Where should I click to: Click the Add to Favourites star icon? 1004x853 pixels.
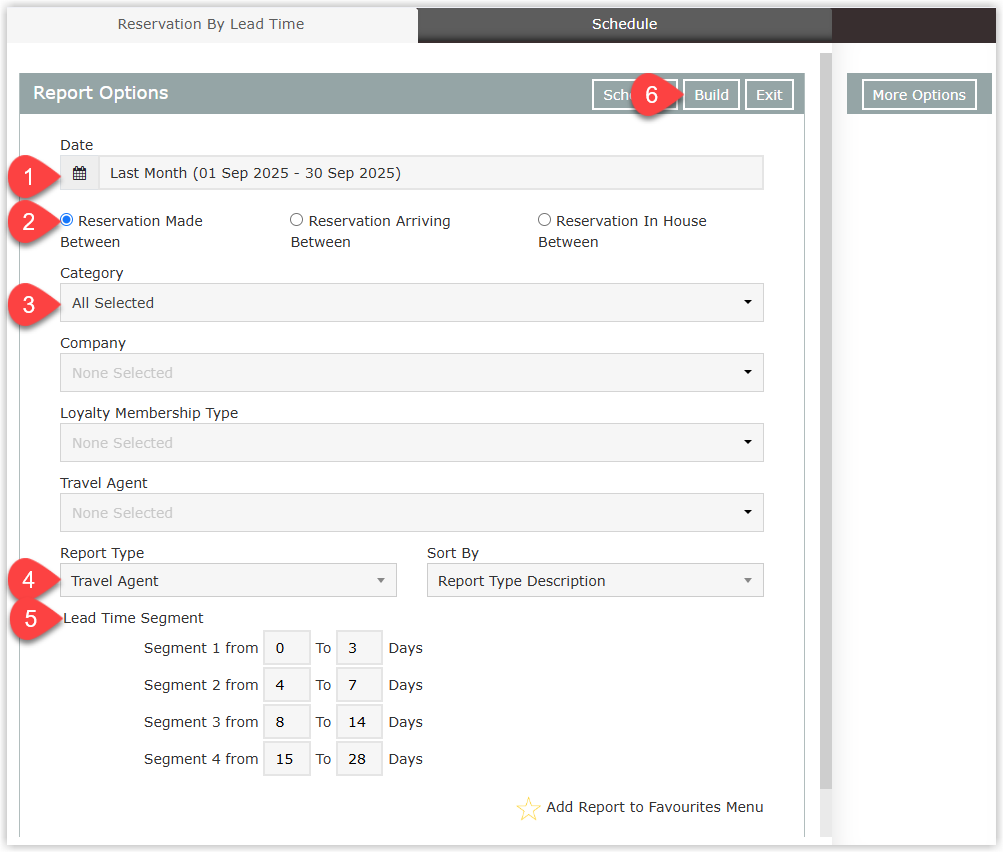point(528,808)
